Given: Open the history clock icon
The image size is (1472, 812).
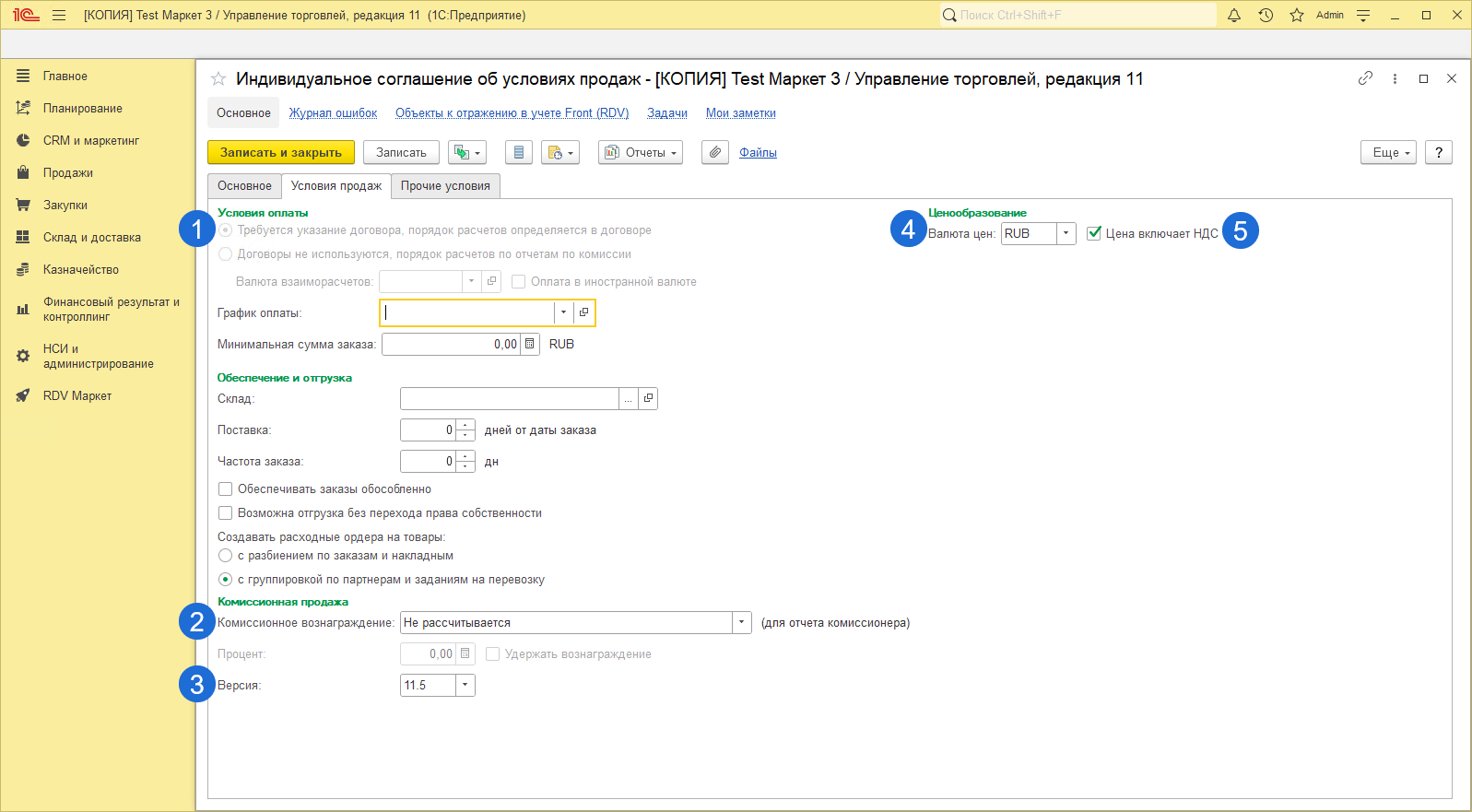Looking at the screenshot, I should pos(1266,15).
